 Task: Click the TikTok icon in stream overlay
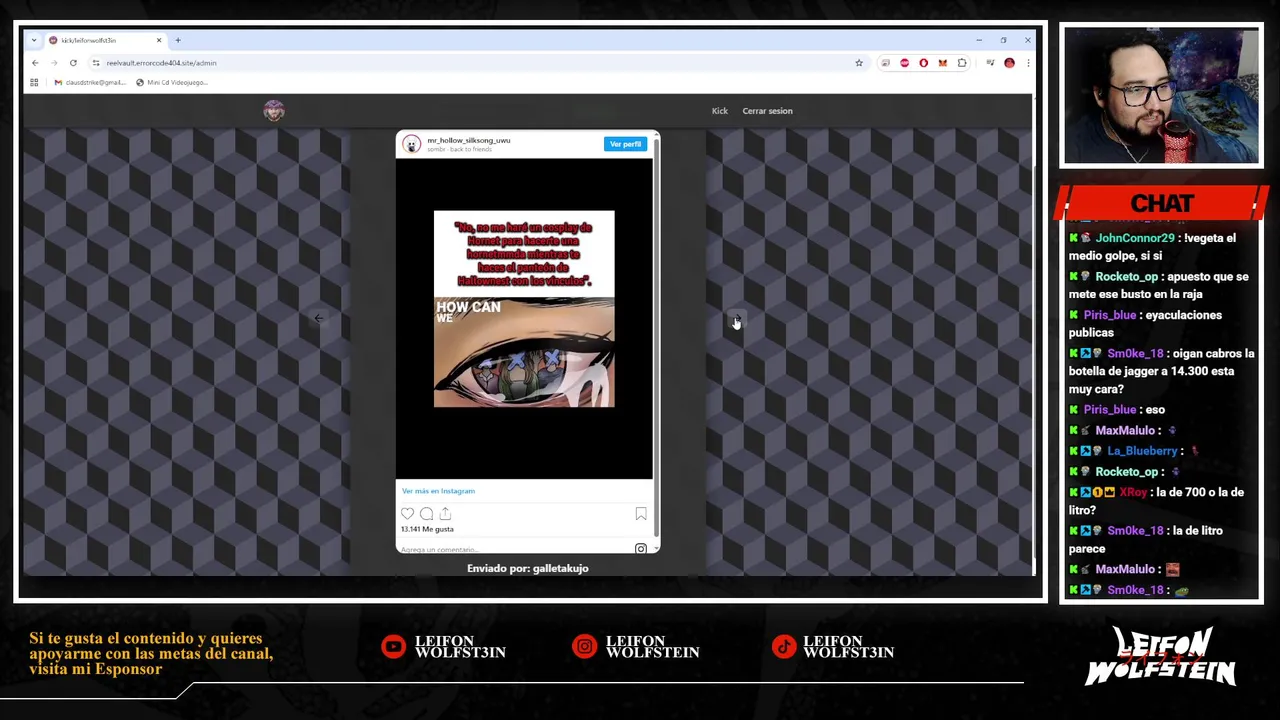tap(783, 647)
